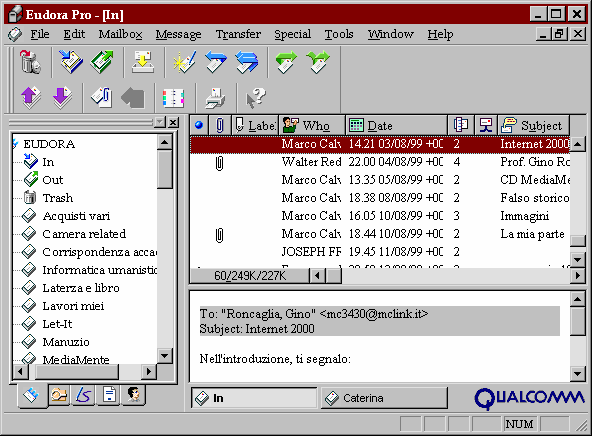
Task: Open the In mailbox toolbar icon
Action: (x=71, y=62)
